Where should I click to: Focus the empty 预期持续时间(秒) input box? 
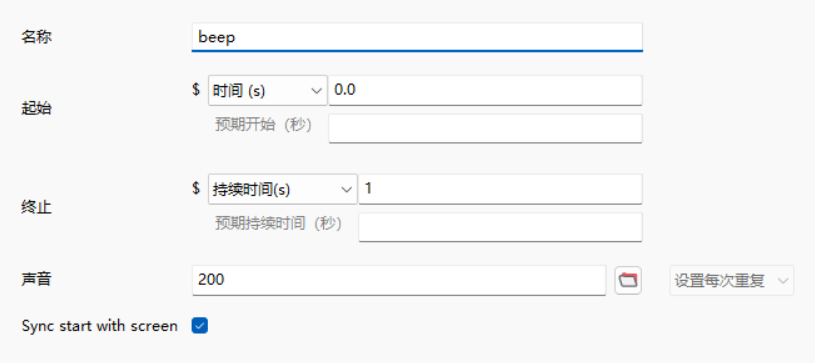[x=500, y=227]
